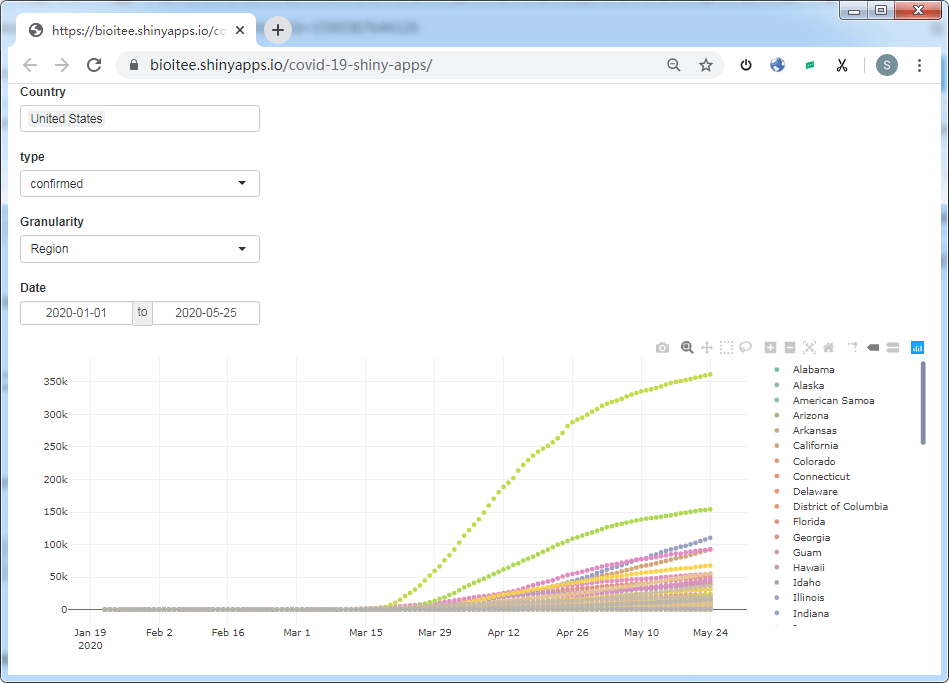Click the autoscale plot icon
949x683 pixels.
tap(809, 348)
